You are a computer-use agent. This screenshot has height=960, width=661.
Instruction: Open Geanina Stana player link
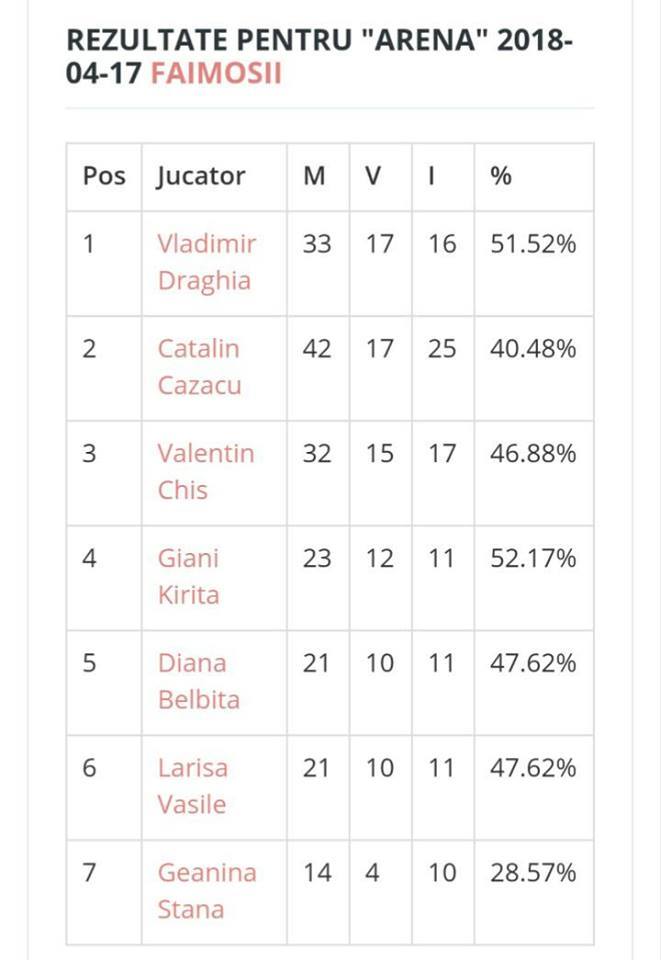click(x=207, y=890)
